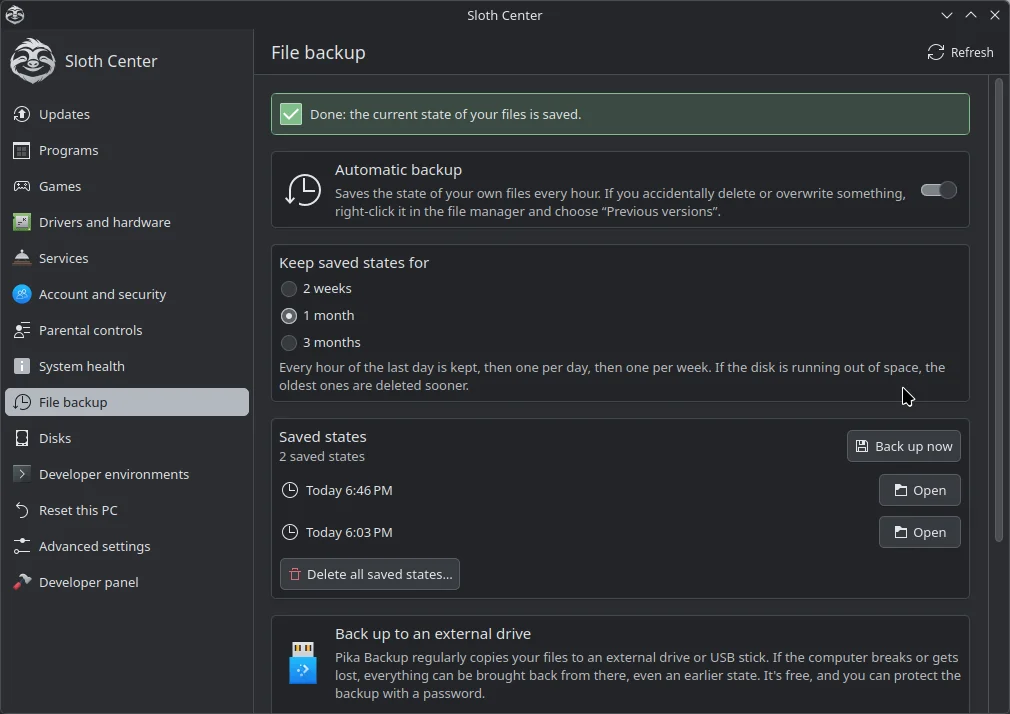Click the USB drive icon for external backup
Image resolution: width=1010 pixels, height=714 pixels.
(x=303, y=662)
